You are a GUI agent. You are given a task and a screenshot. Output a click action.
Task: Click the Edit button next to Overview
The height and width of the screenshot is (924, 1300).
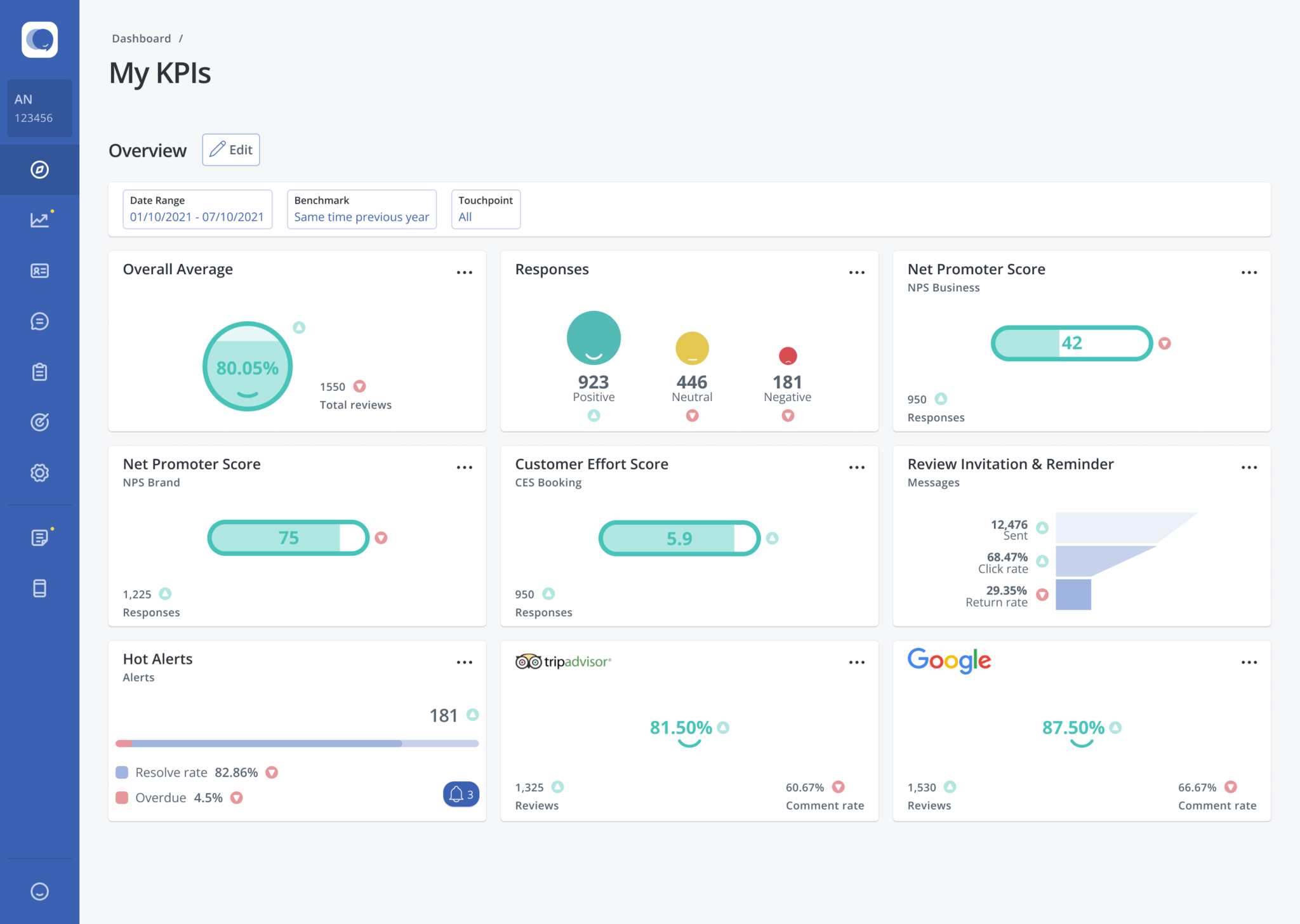(x=230, y=150)
